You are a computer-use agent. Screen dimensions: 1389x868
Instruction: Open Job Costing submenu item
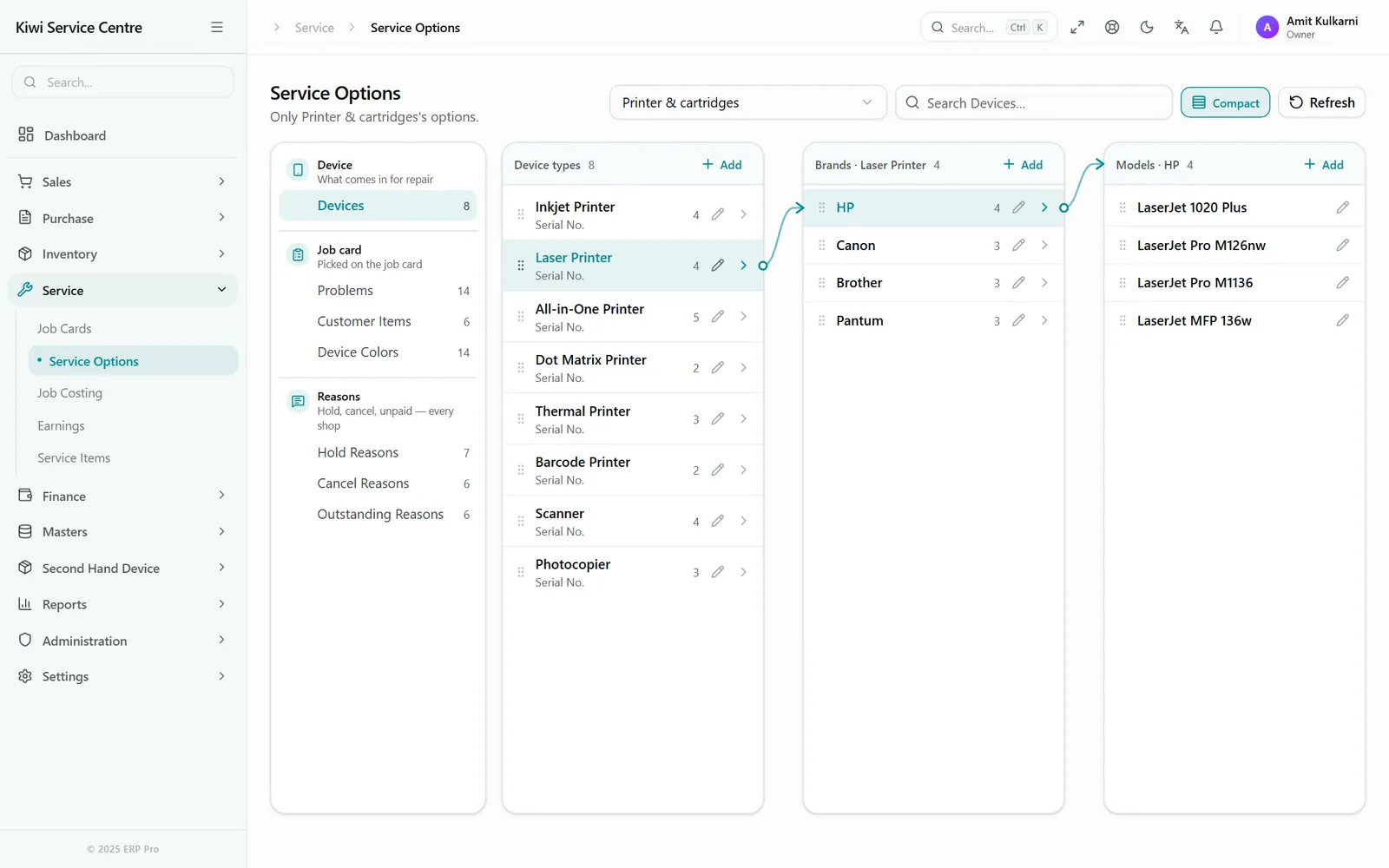[x=69, y=393]
